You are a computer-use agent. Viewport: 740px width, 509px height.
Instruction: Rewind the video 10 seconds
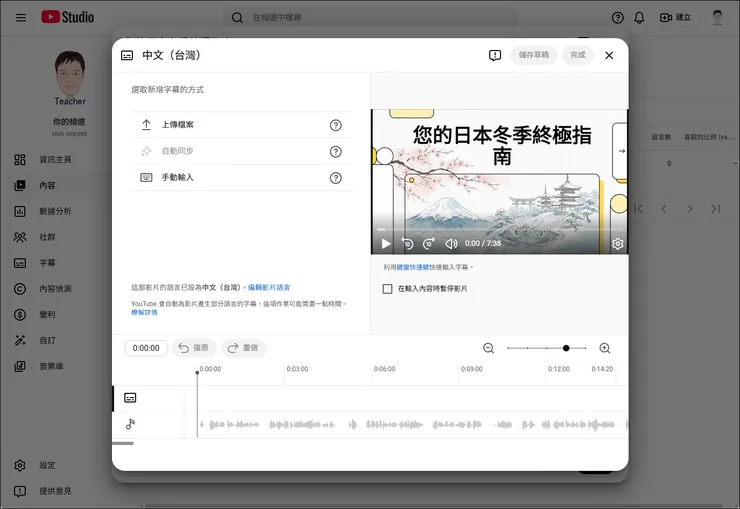(407, 243)
